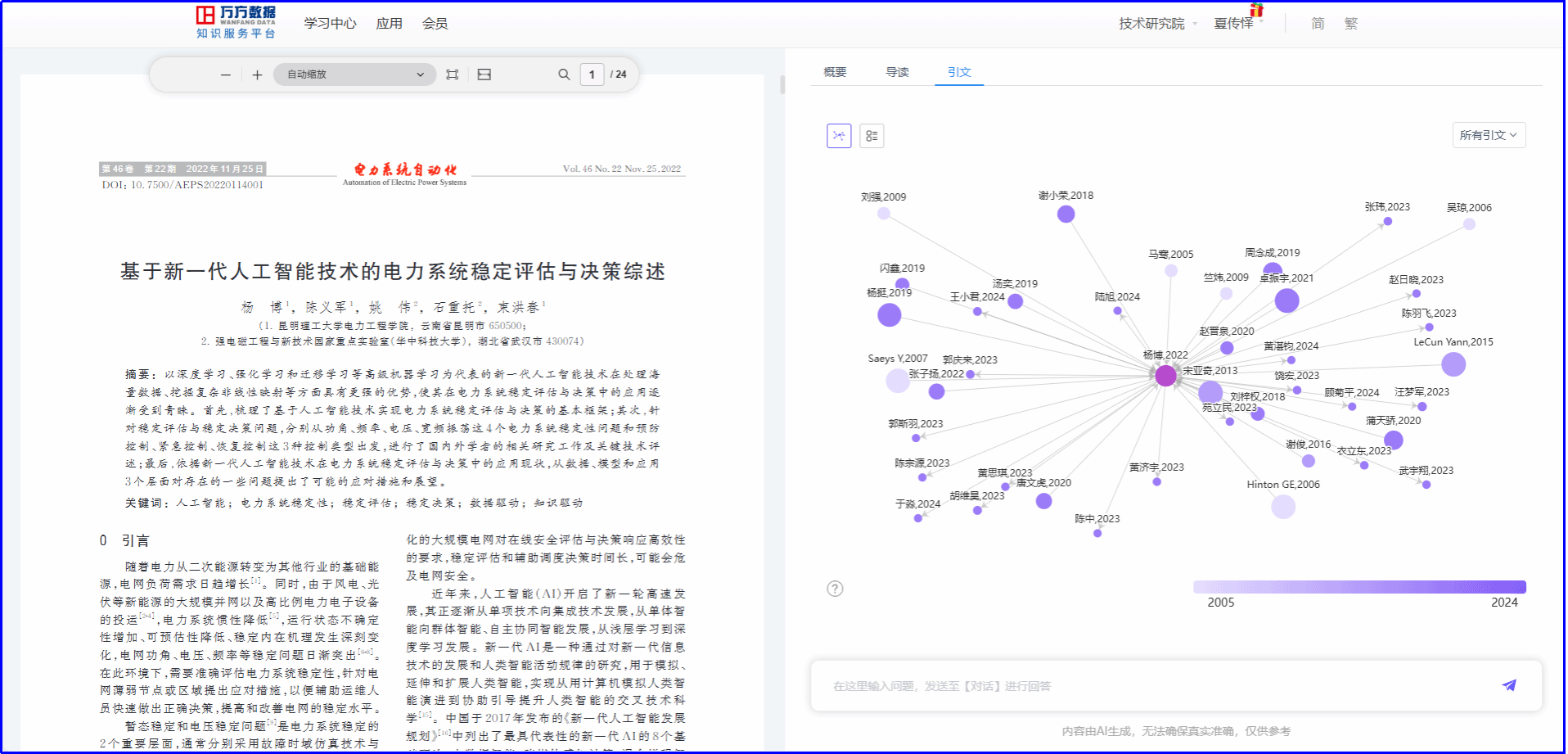Open 会员 membership link
1568x754 pixels.
[x=435, y=24]
